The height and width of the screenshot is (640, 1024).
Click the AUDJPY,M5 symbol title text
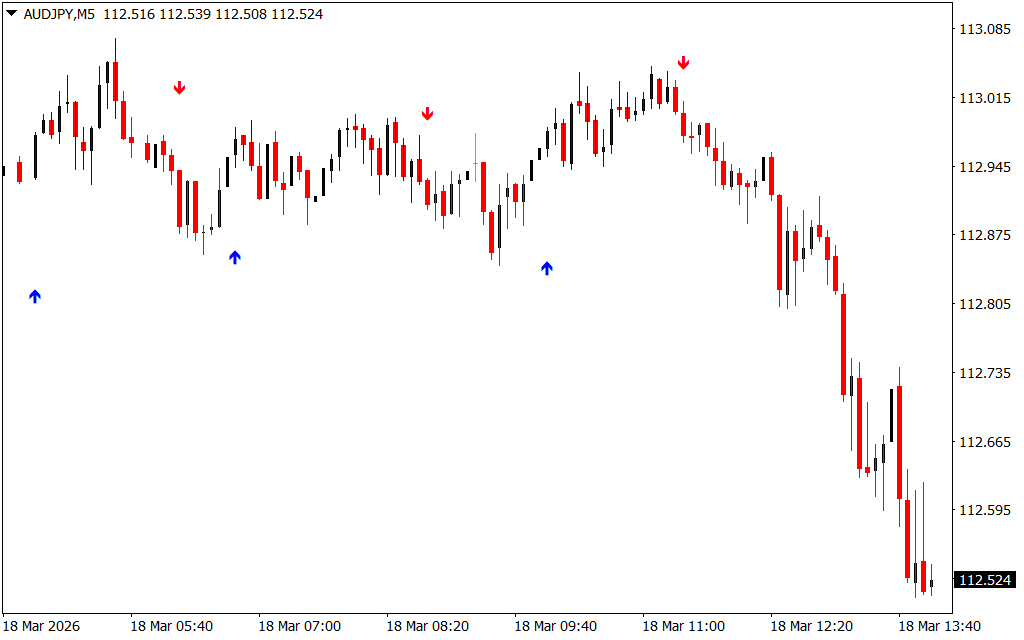coord(60,14)
